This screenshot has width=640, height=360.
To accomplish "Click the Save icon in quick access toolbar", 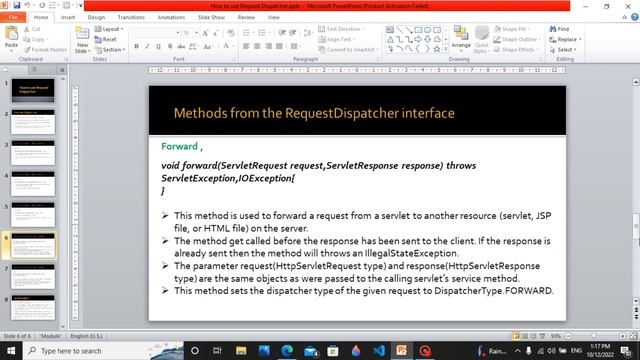I will [x=17, y=5].
